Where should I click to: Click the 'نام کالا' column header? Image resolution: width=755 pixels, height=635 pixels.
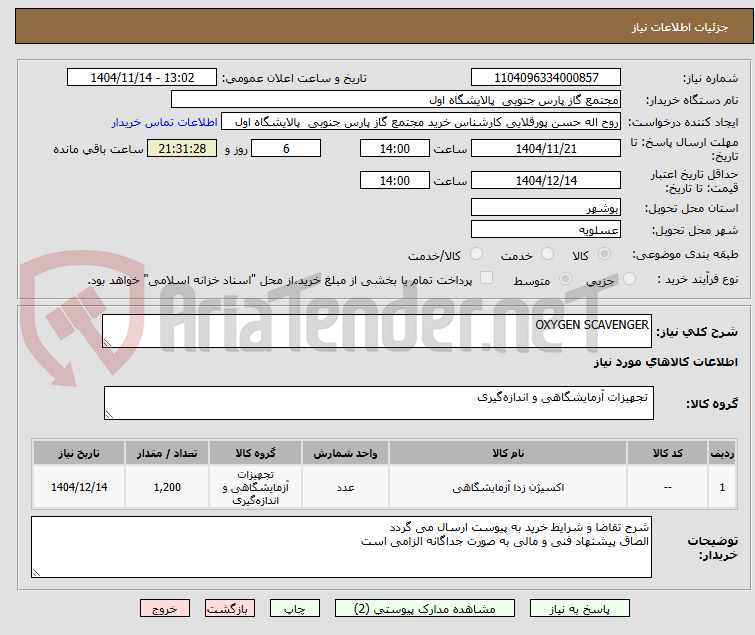(x=508, y=453)
